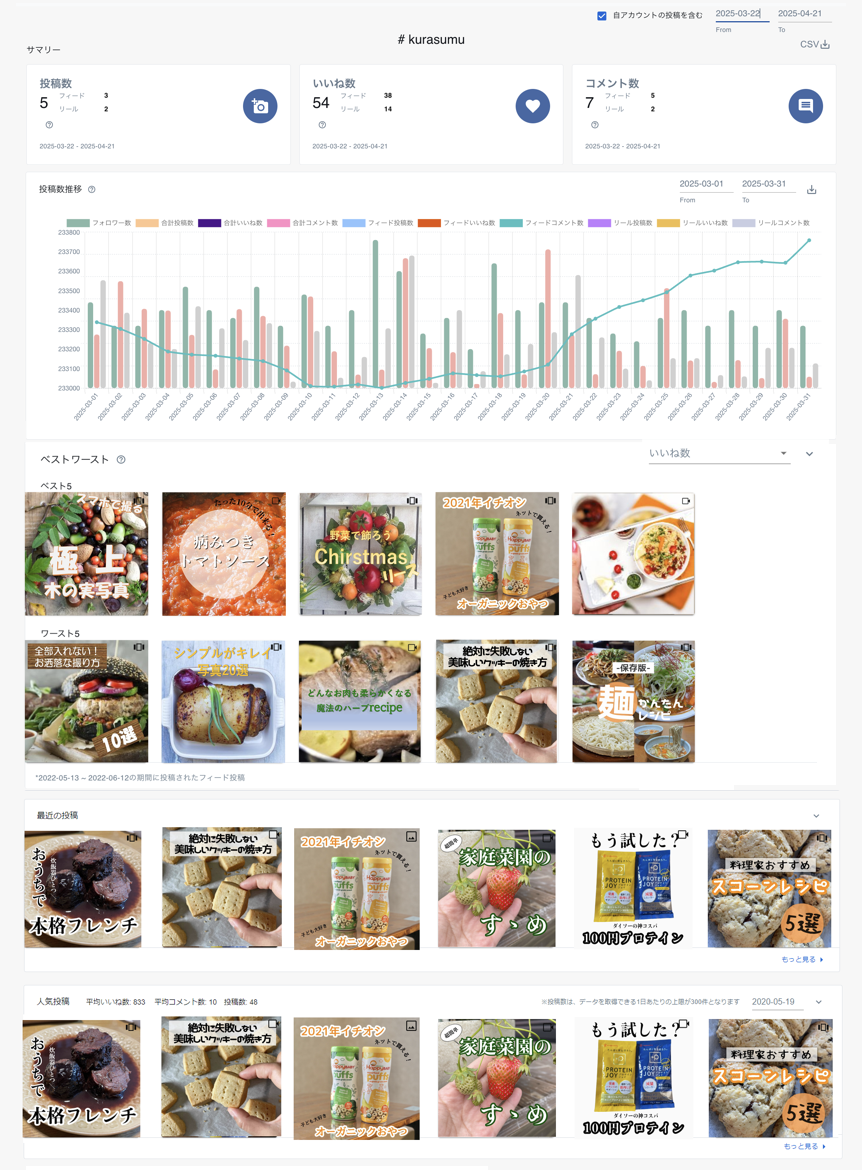
Task: Open the Christmas wreath best post thumbnail
Action: pyautogui.click(x=360, y=554)
